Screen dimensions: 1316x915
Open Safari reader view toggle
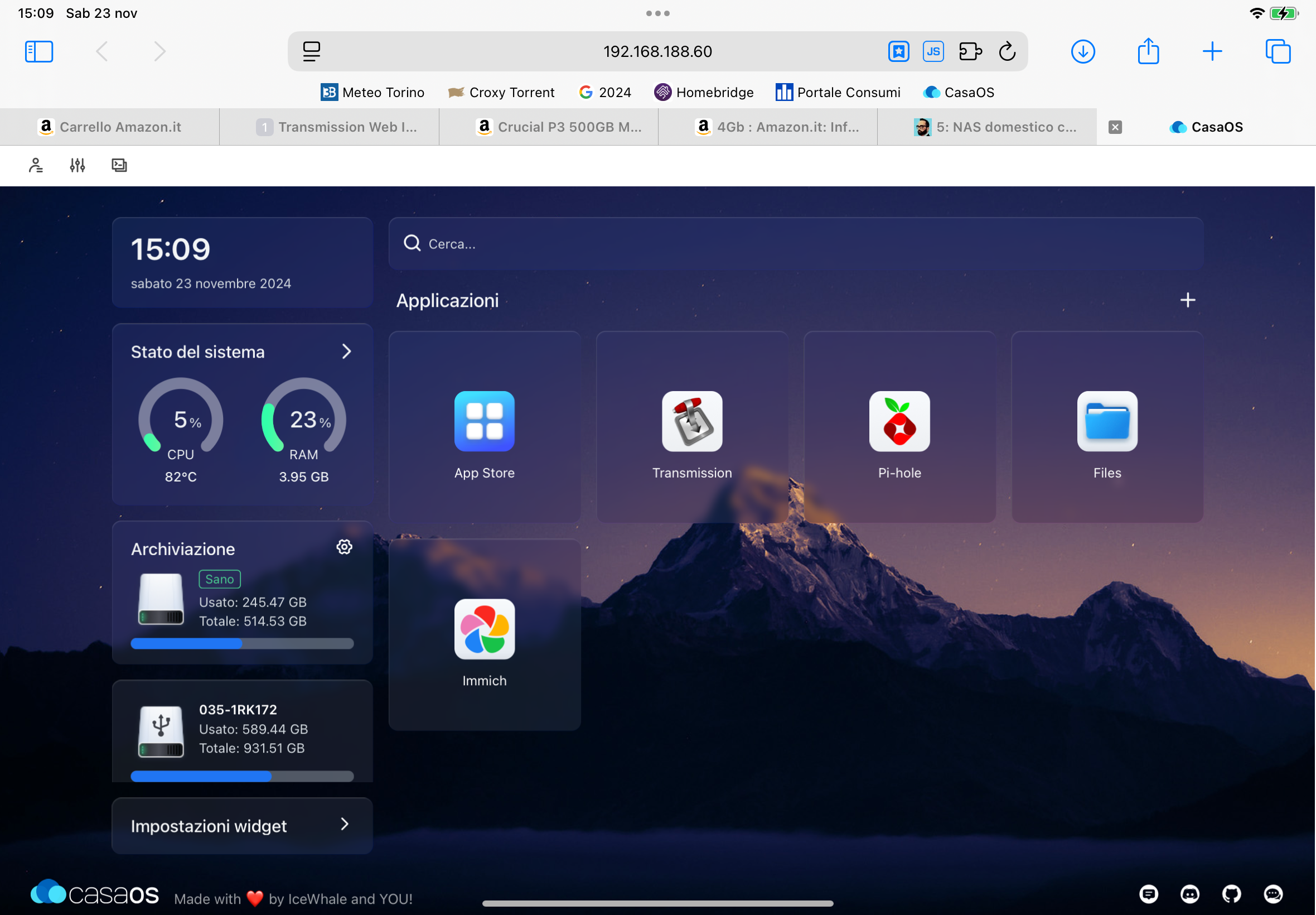tap(312, 51)
